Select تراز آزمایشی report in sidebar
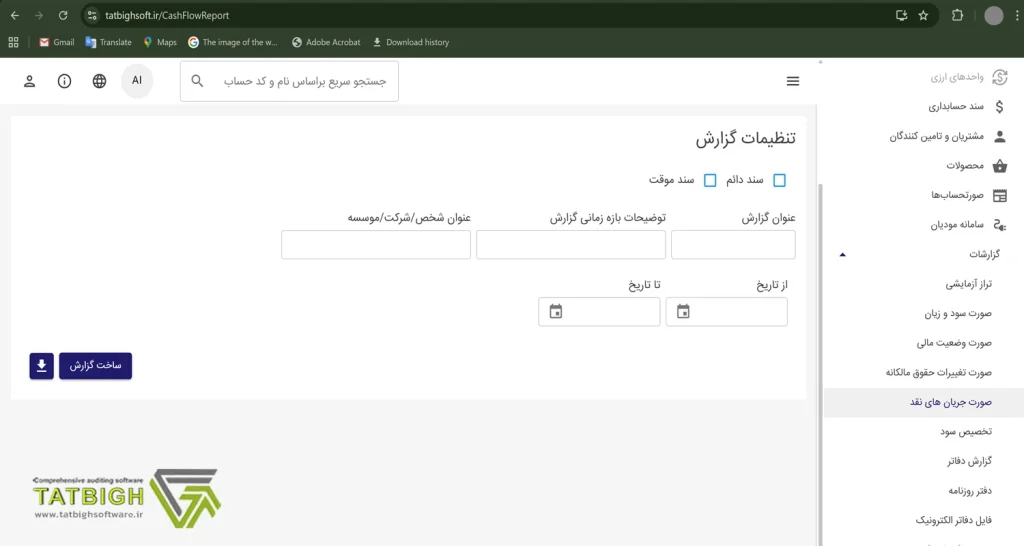Image resolution: width=1024 pixels, height=546 pixels. (967, 284)
